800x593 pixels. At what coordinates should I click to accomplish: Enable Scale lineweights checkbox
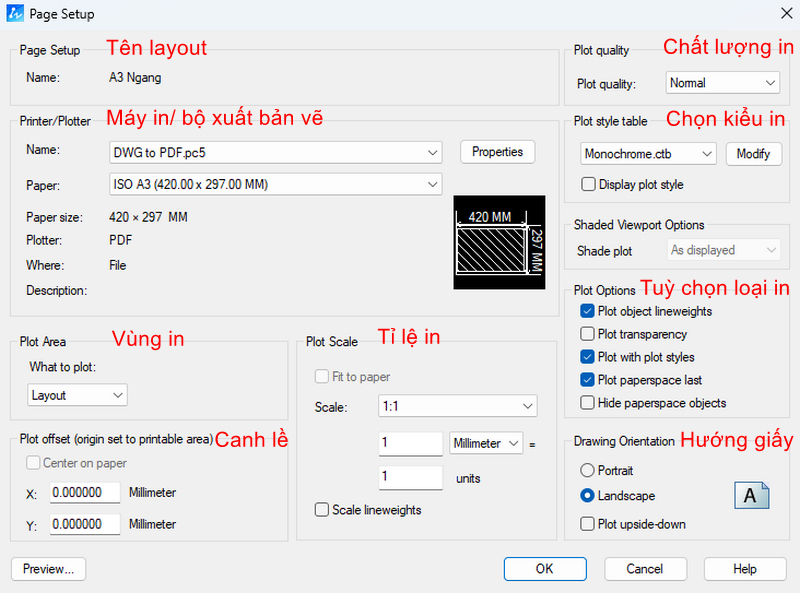coord(322,510)
